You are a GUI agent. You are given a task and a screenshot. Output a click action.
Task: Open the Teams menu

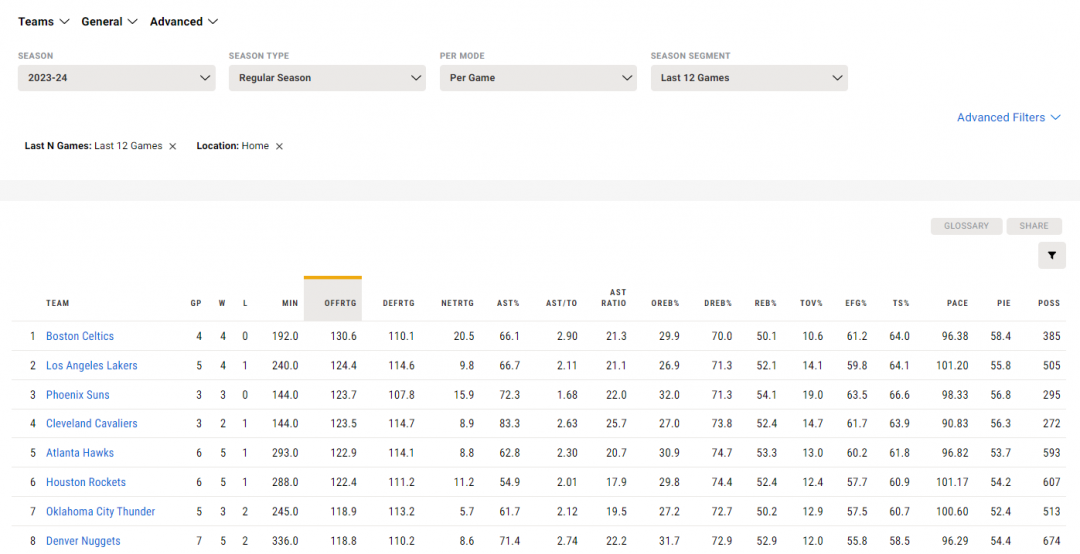point(44,21)
